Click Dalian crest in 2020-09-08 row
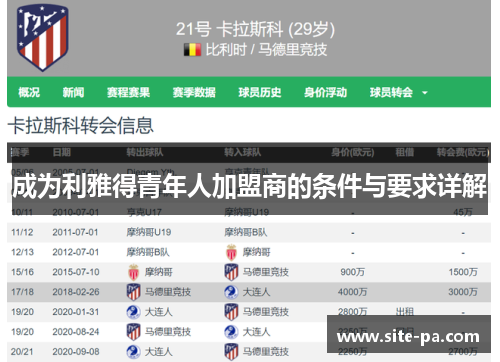This screenshot has height=362, width=500. 133,352
